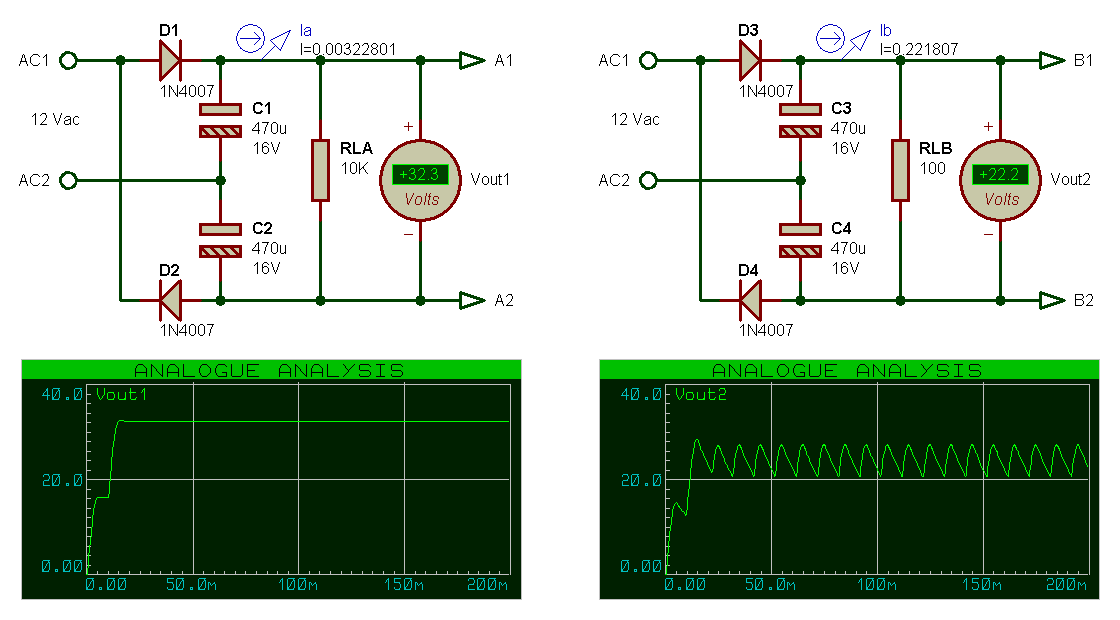
Task: Click the Ib probe name label
Action: 886,31
